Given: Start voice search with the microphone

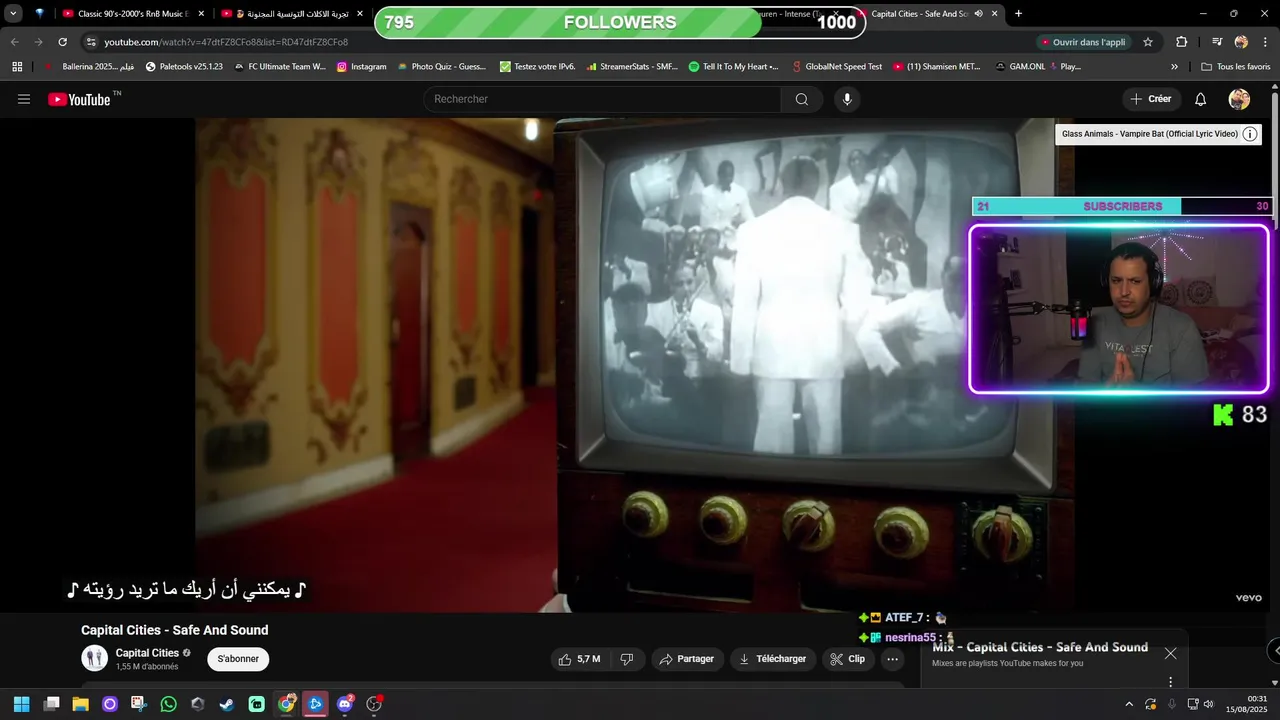Looking at the screenshot, I should pyautogui.click(x=847, y=99).
